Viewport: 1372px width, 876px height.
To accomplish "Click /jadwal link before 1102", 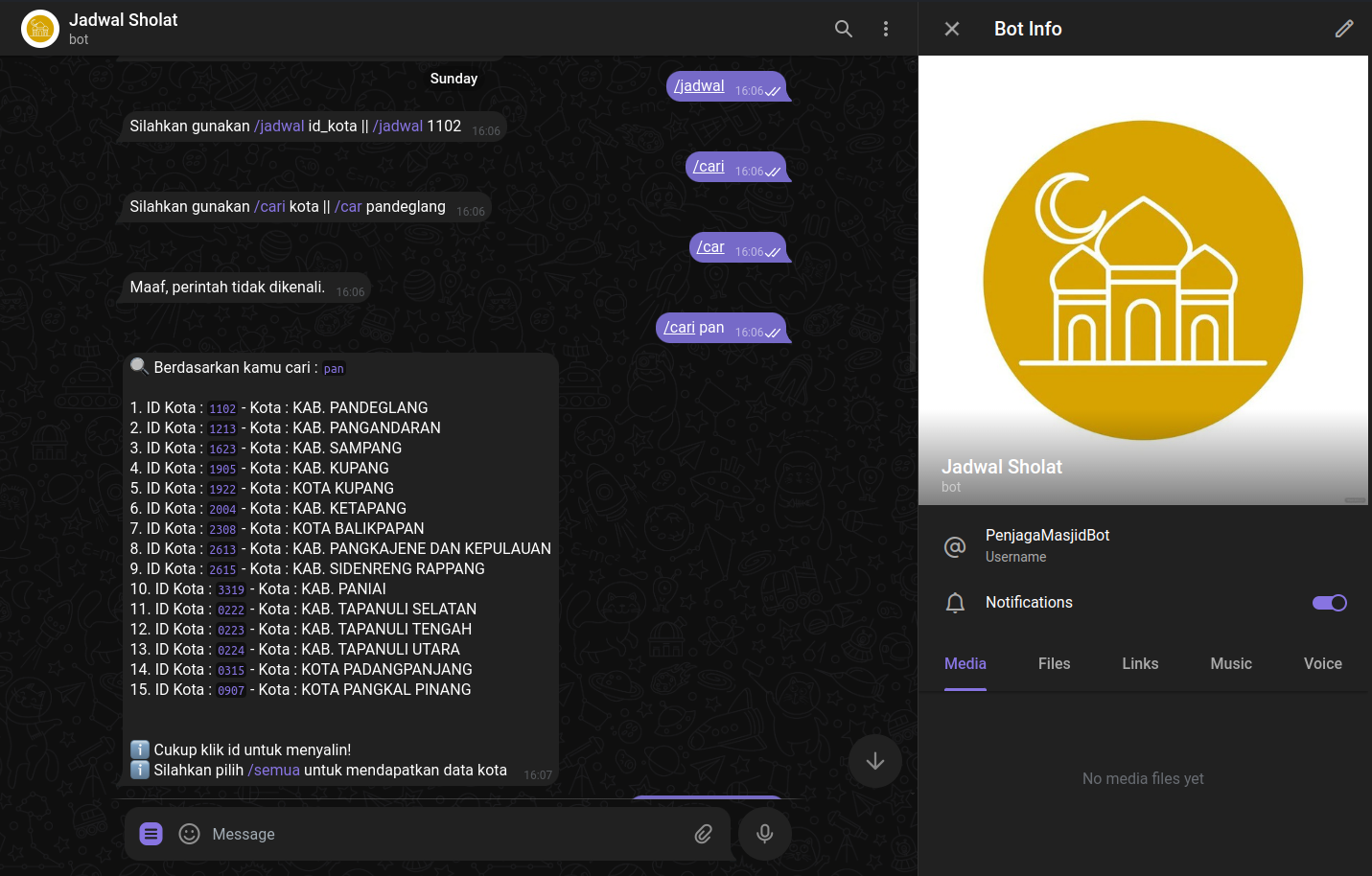I will 398,126.
